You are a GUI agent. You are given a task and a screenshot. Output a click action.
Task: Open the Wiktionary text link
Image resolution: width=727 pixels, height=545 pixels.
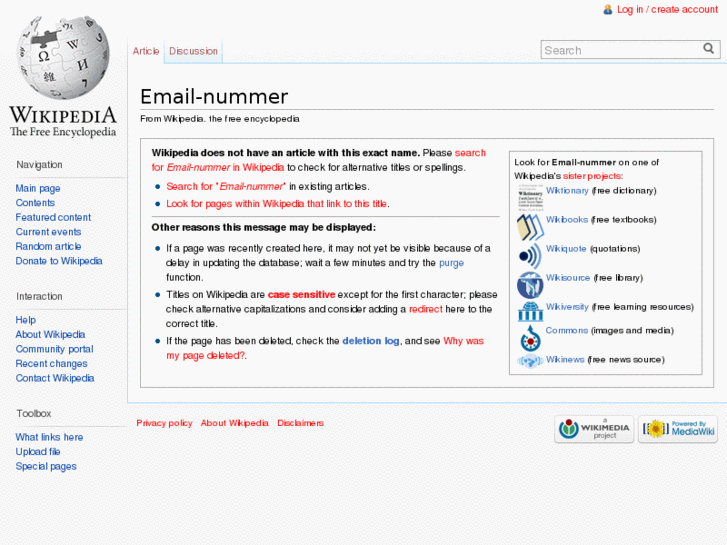[x=567, y=191]
